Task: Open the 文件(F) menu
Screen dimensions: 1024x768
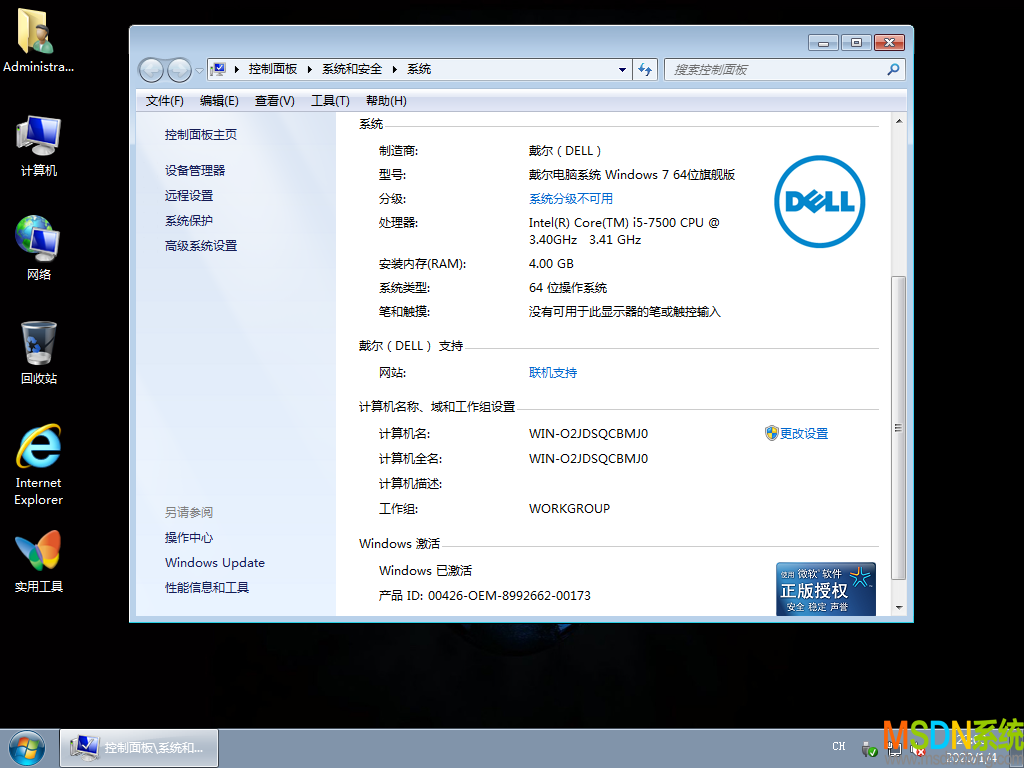Action: click(x=165, y=101)
